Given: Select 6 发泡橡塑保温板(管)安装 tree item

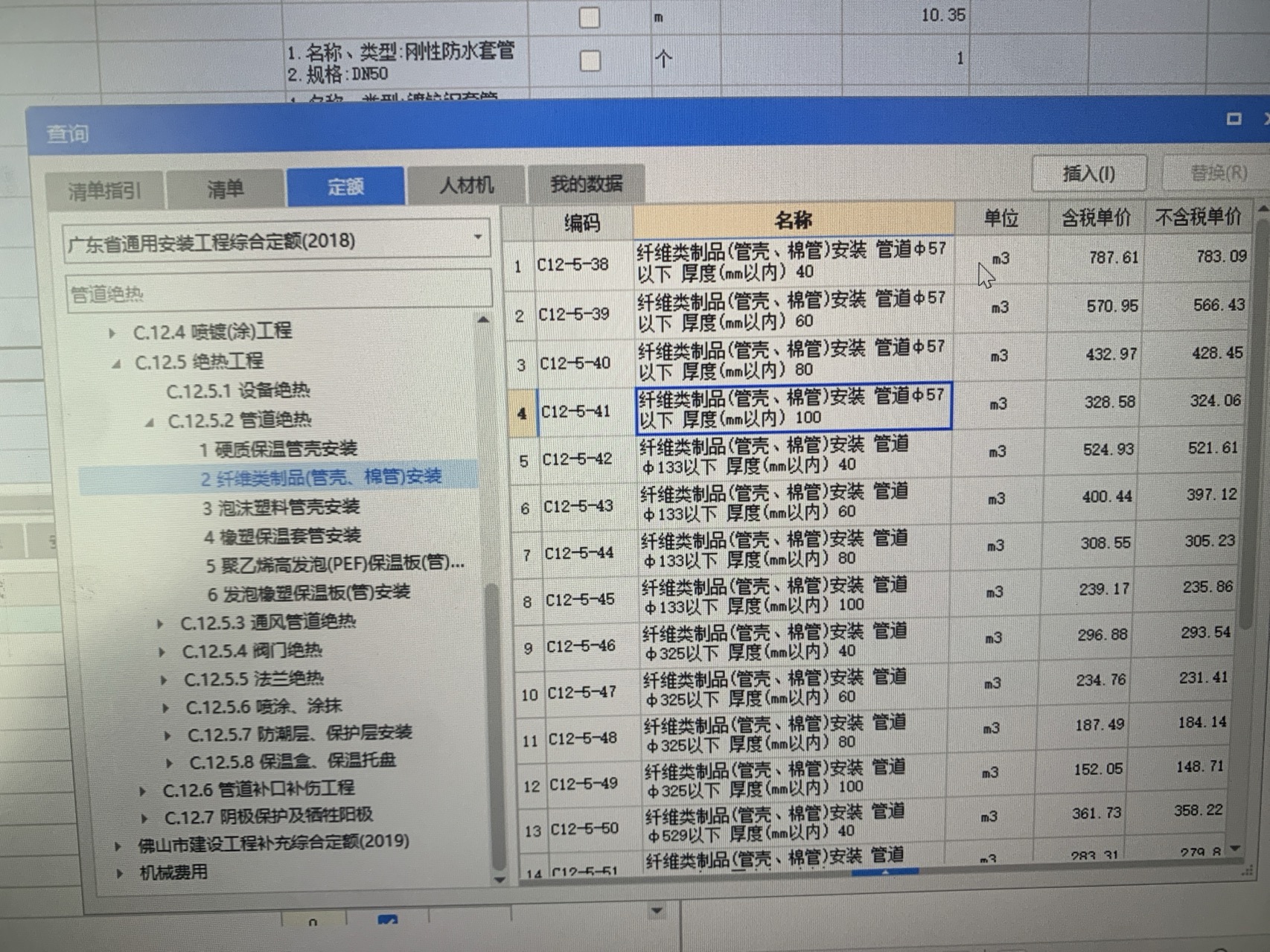Looking at the screenshot, I should [x=309, y=592].
